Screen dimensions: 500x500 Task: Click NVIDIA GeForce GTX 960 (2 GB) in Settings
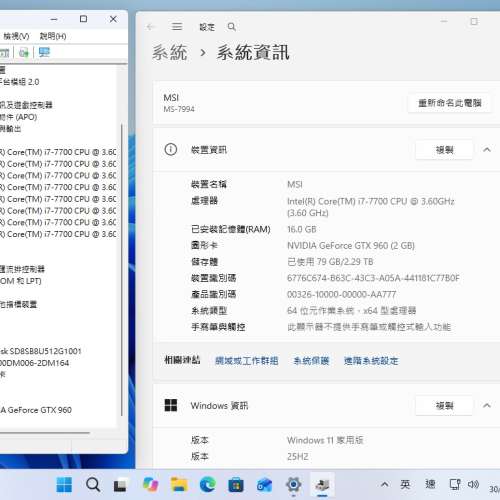[x=351, y=246]
